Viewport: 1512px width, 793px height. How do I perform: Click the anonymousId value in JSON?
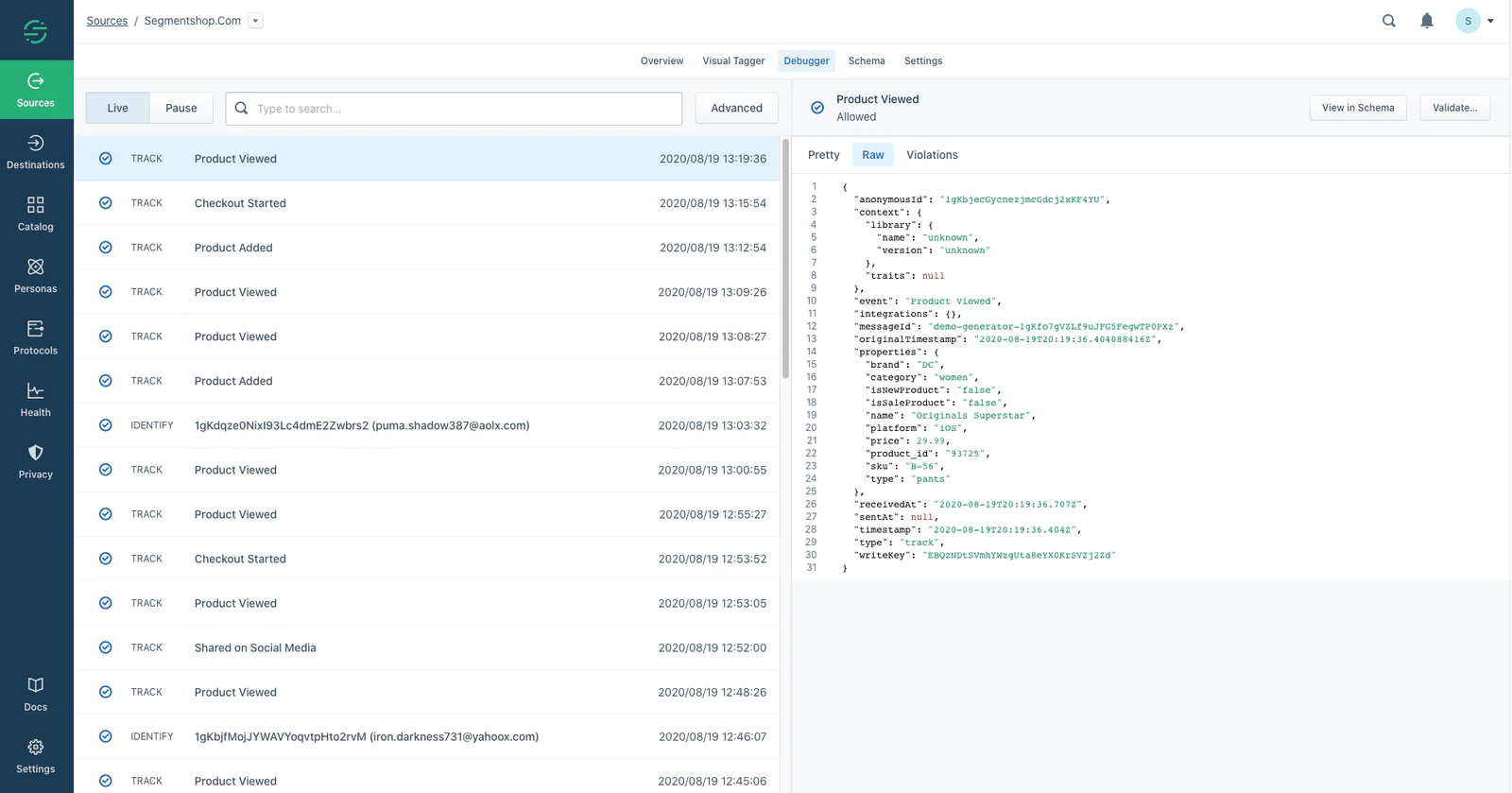pyautogui.click(x=1022, y=199)
